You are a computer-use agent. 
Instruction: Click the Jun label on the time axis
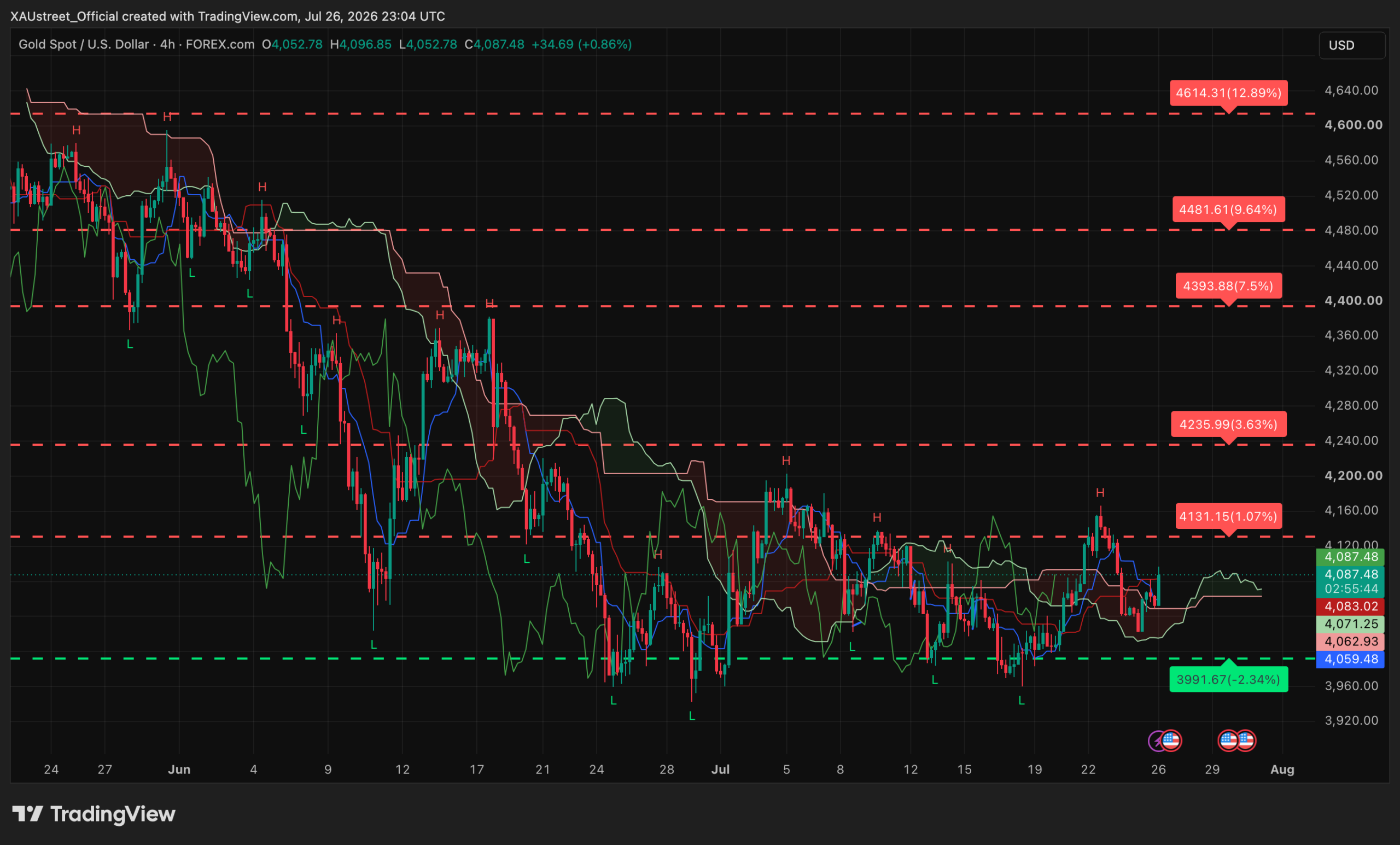coord(179,770)
